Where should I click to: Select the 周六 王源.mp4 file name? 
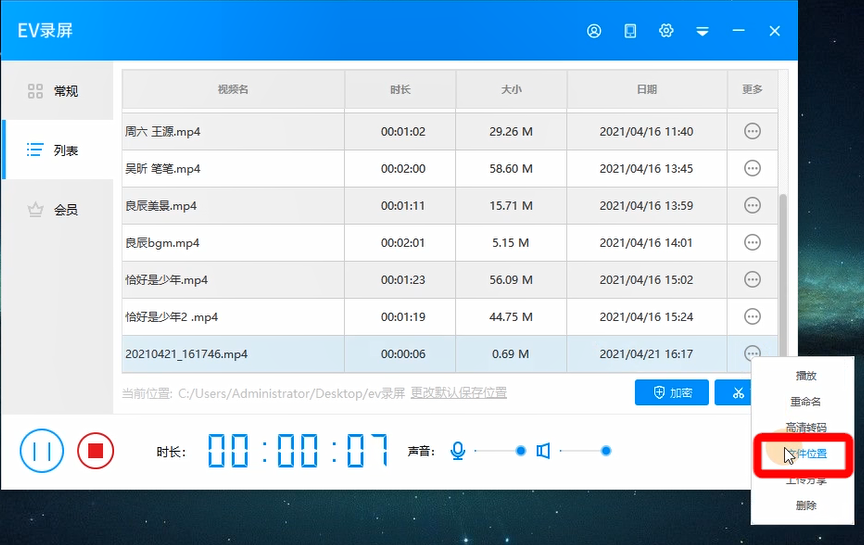pos(163,132)
